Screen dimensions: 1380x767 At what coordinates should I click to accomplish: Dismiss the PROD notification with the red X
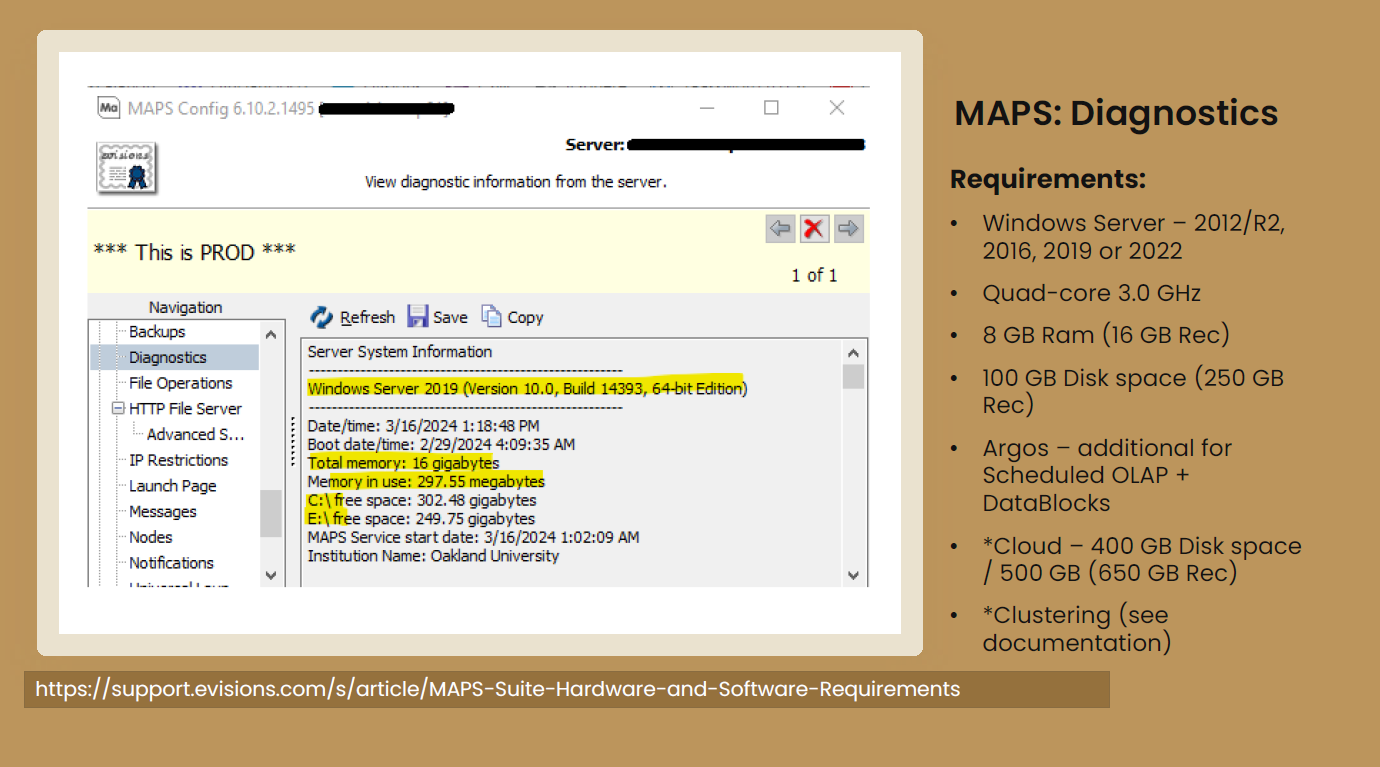coord(814,228)
